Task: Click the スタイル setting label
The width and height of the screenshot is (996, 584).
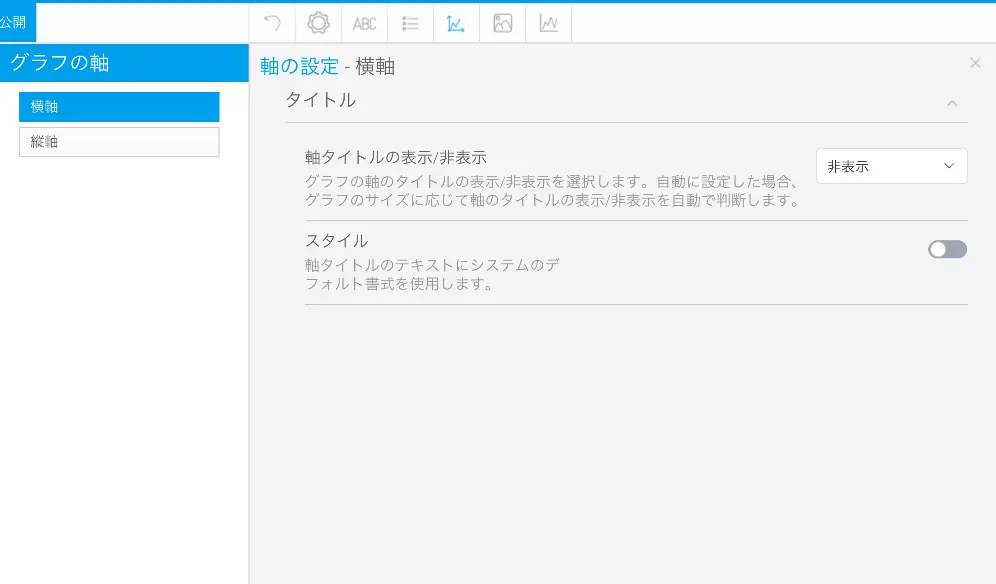Action: (336, 240)
